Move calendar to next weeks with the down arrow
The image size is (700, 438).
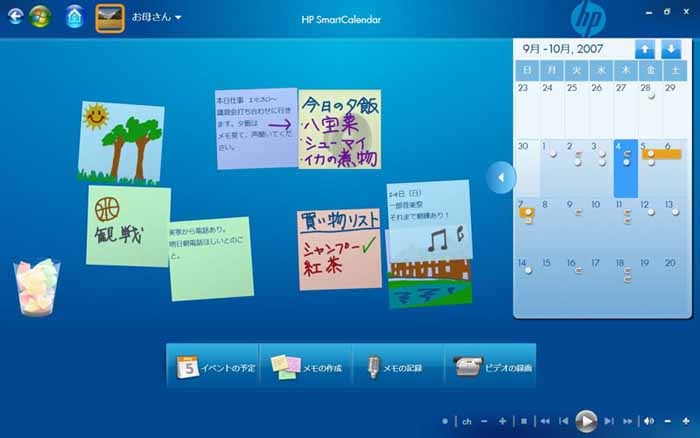tap(671, 49)
